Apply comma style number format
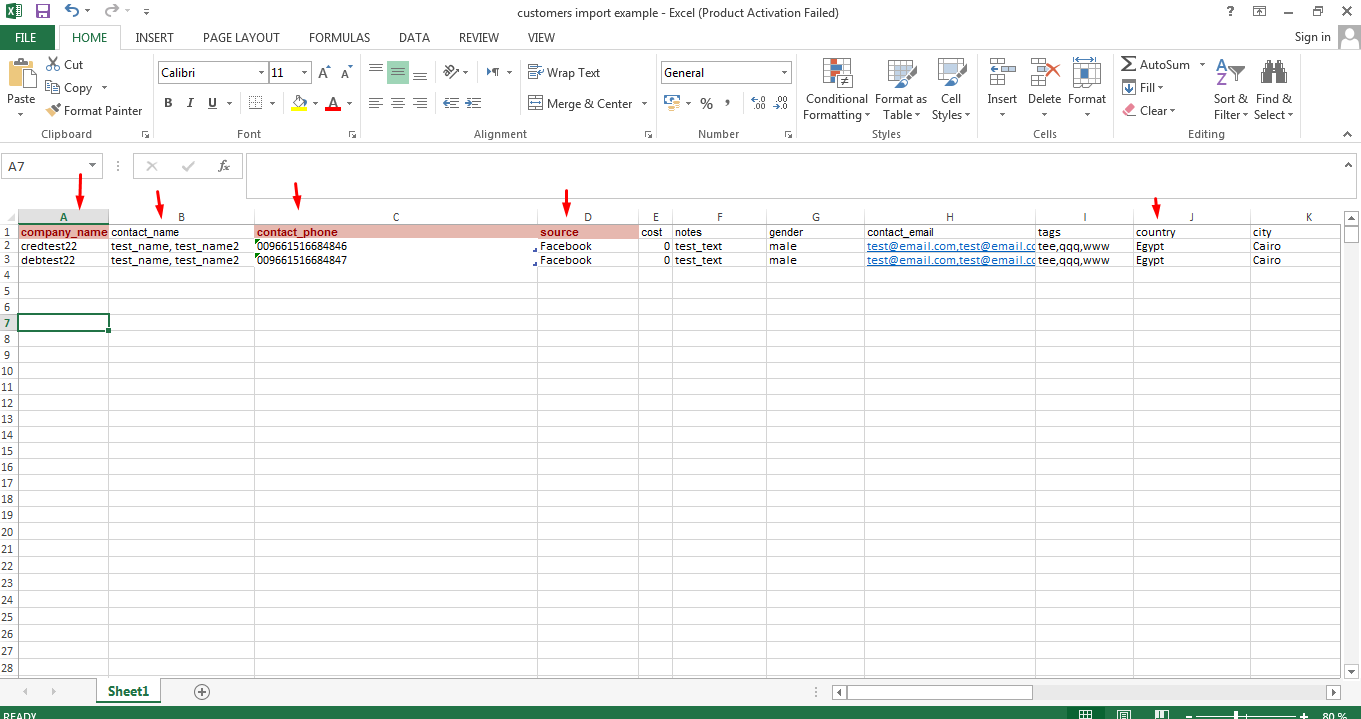Image resolution: width=1361 pixels, height=719 pixels. tap(728, 103)
